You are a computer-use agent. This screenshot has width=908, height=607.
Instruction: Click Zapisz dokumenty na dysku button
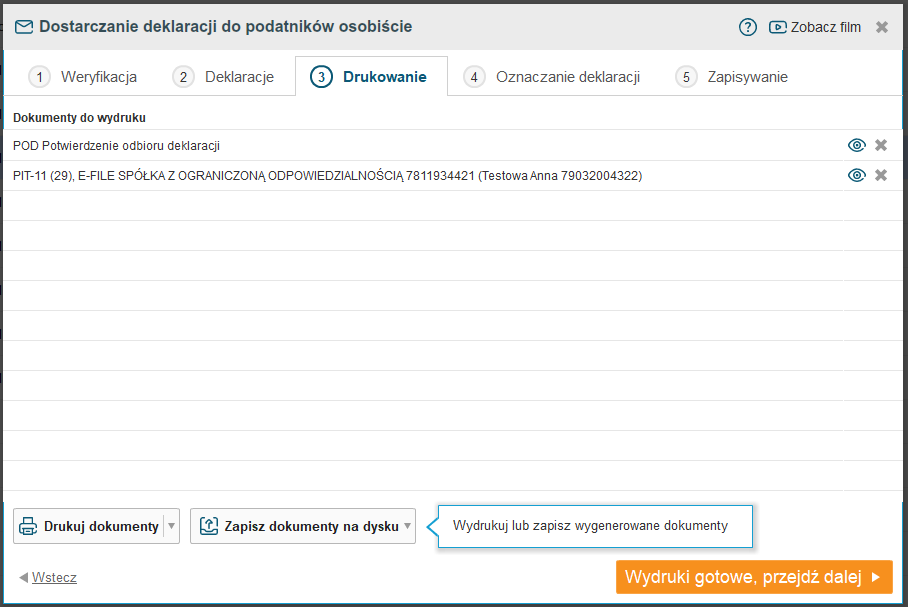tap(298, 526)
